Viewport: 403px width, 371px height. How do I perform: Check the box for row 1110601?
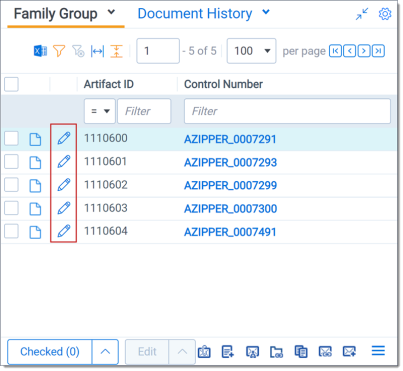point(11,162)
